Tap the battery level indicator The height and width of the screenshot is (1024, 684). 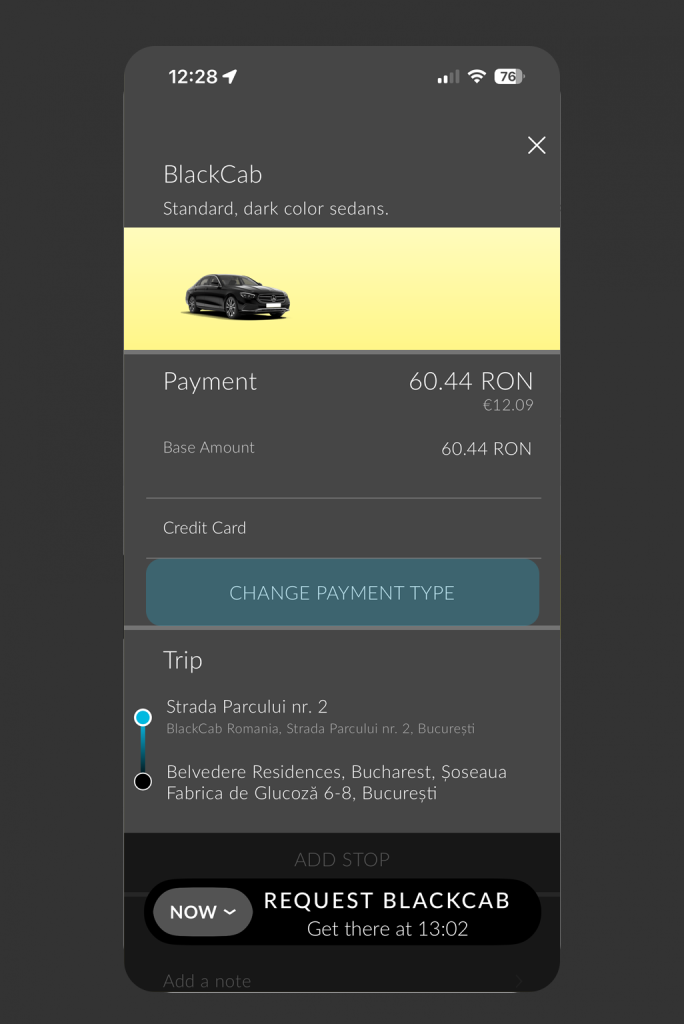(509, 77)
